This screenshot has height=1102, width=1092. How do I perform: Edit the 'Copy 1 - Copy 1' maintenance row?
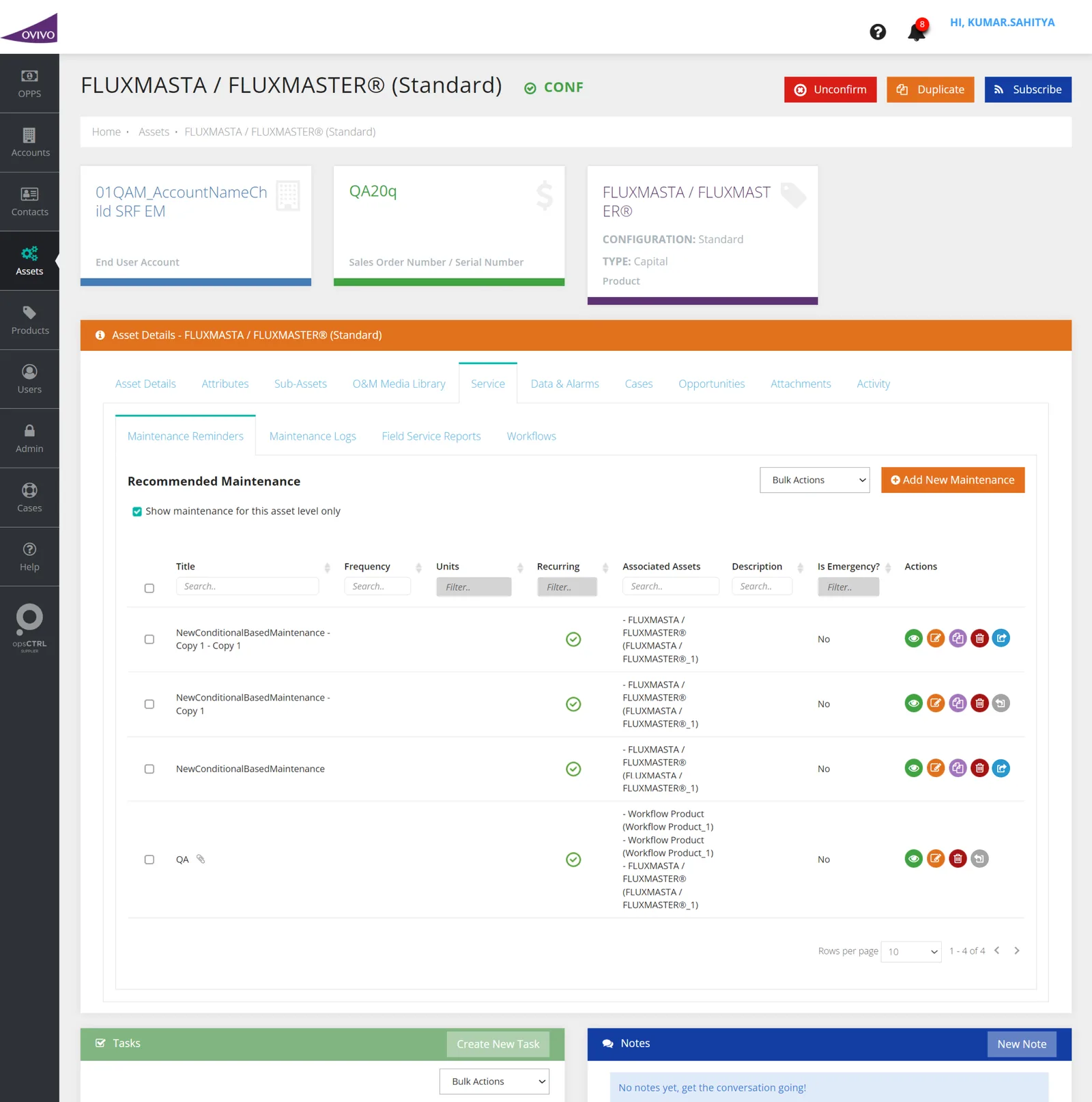(936, 638)
